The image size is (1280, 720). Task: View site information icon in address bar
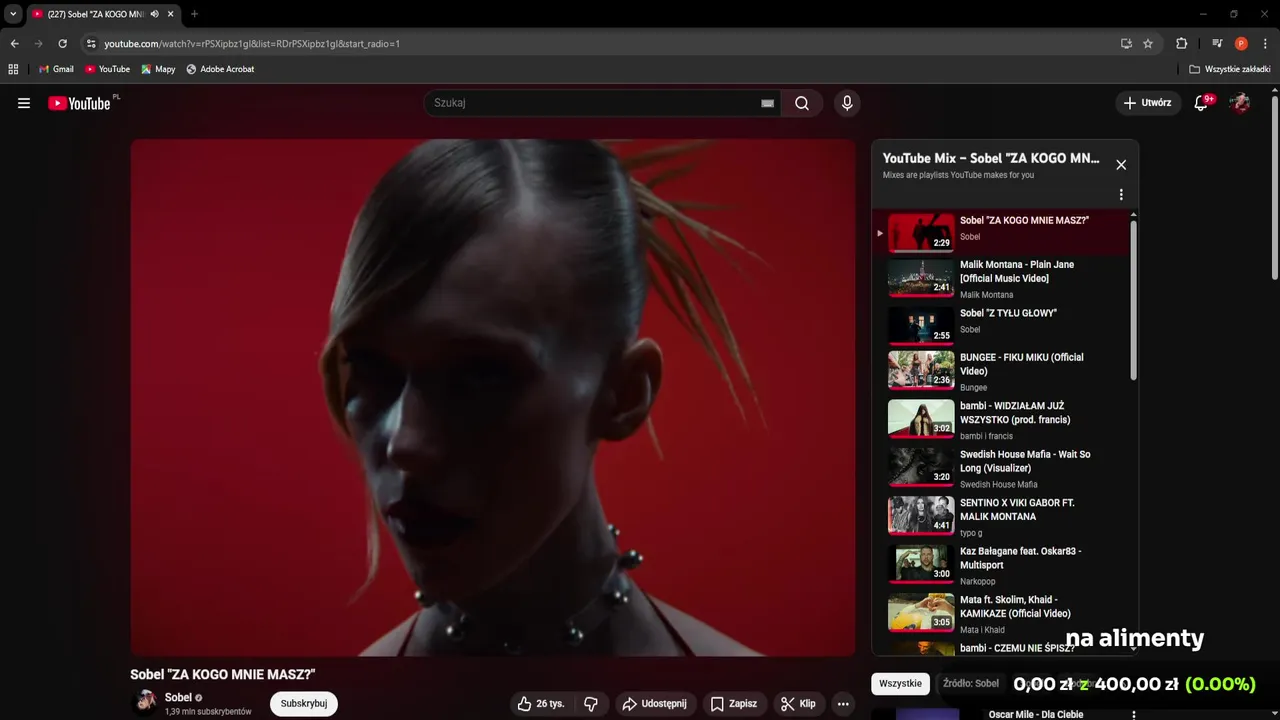(x=91, y=44)
